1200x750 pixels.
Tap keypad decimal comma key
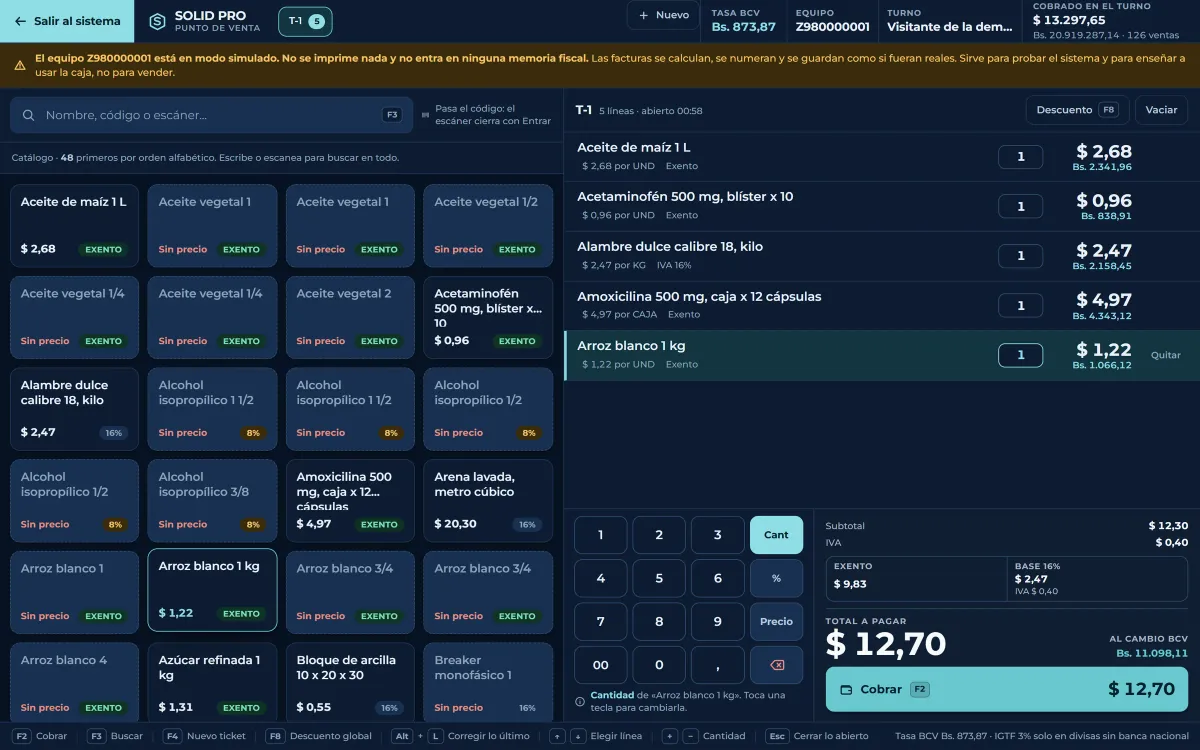point(718,665)
